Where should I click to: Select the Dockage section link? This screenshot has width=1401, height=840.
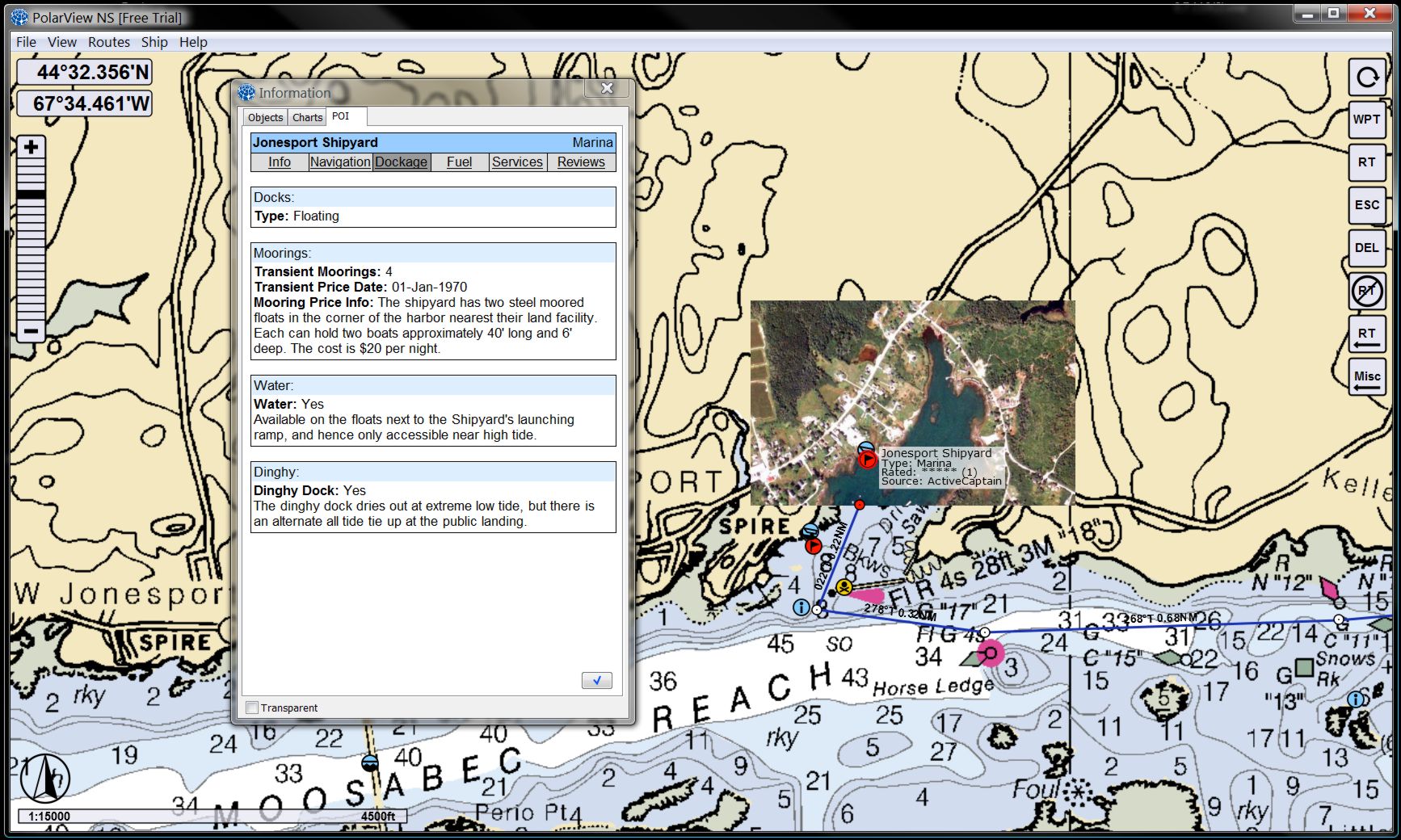[x=402, y=162]
